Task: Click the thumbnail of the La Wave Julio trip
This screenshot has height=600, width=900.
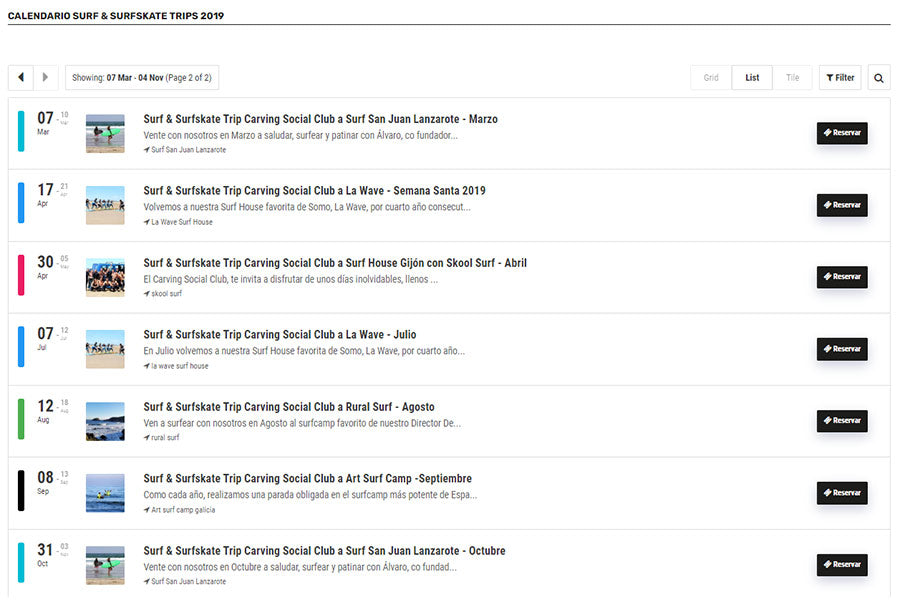Action: click(105, 349)
